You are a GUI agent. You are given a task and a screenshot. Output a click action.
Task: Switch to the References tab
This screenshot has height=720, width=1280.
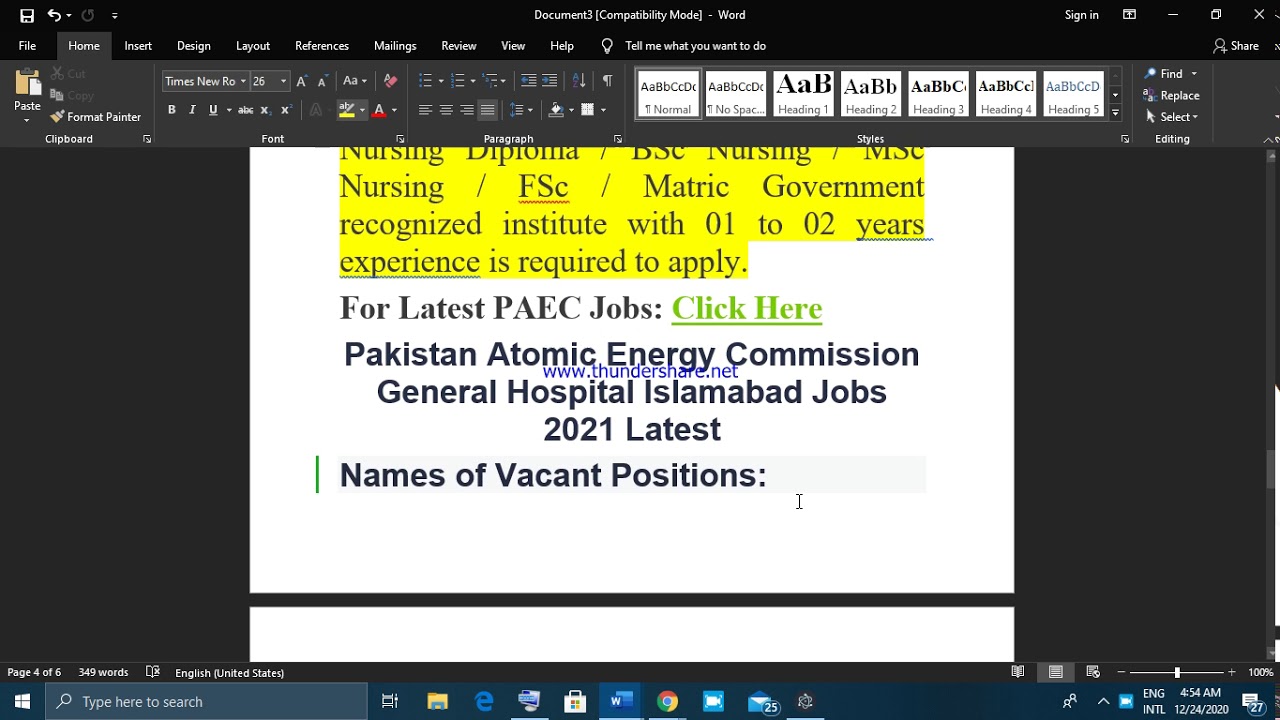[x=322, y=46]
